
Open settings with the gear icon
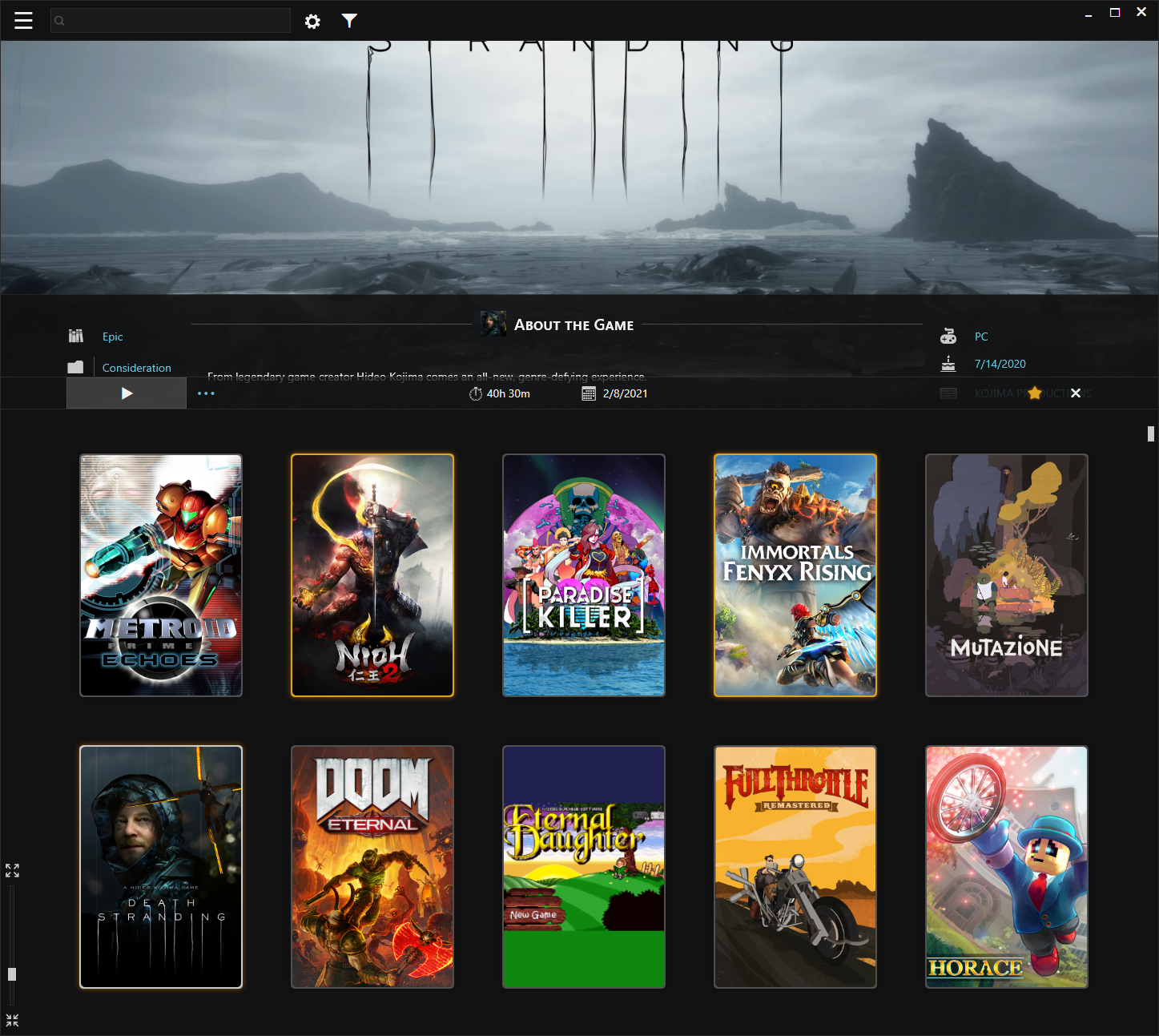(x=312, y=22)
